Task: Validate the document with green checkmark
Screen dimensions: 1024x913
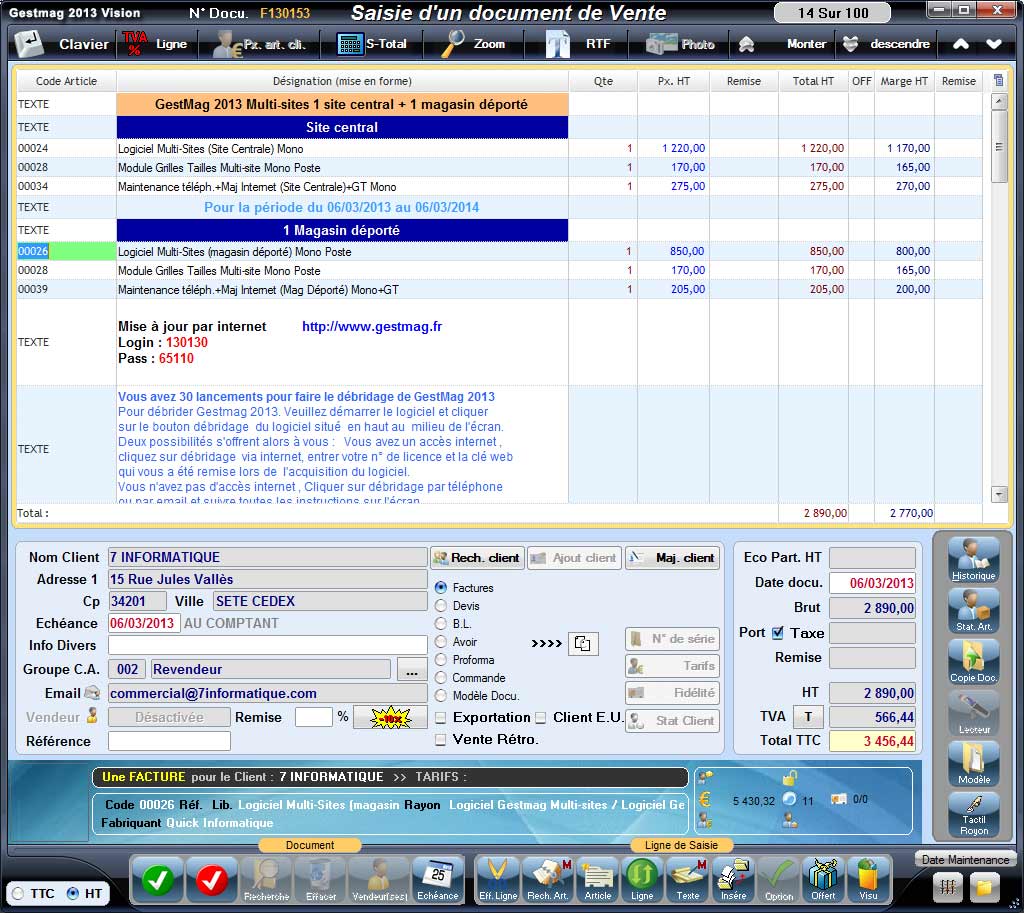Action: point(157,880)
